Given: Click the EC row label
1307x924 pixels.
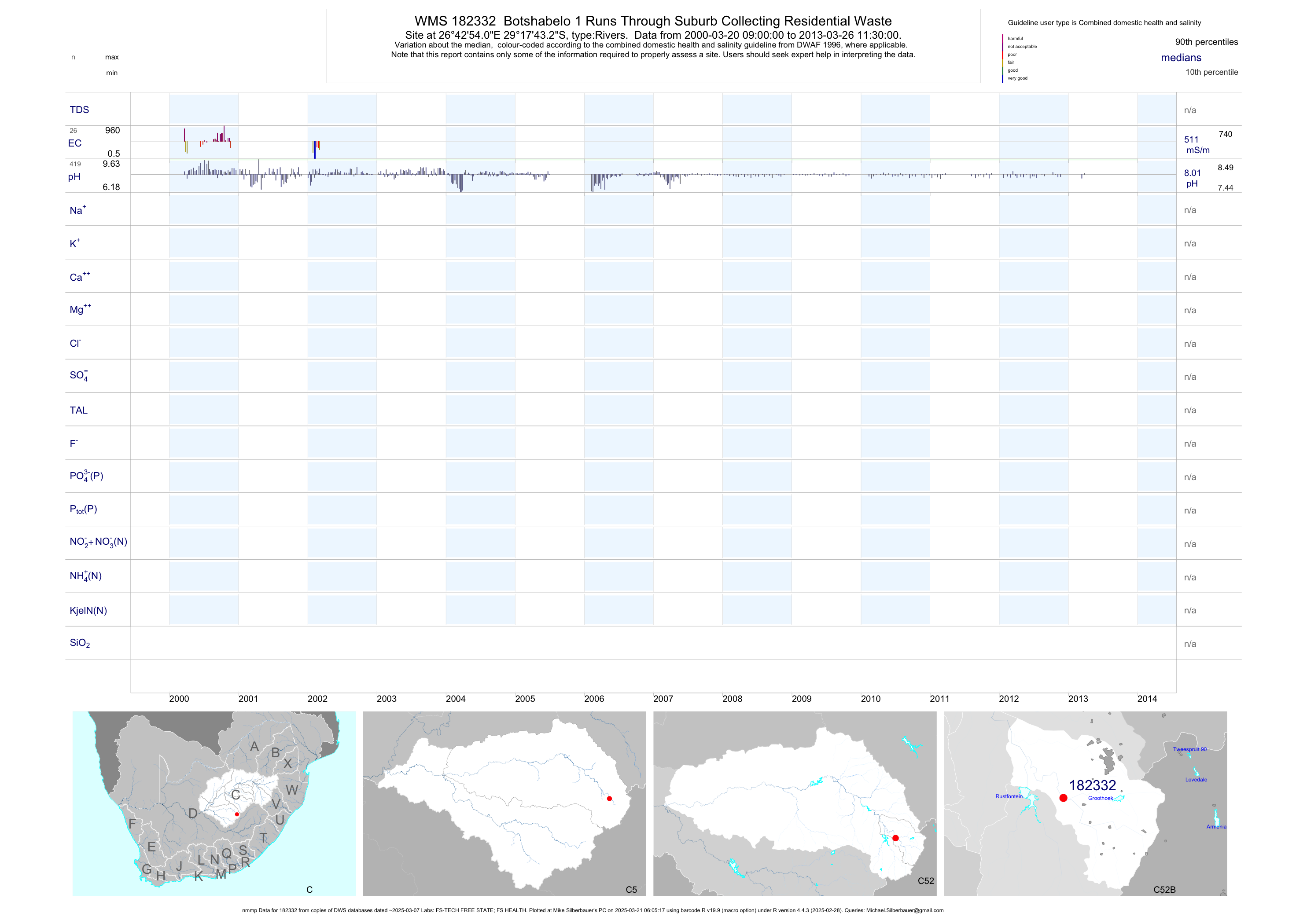Looking at the screenshot, I should tap(74, 143).
